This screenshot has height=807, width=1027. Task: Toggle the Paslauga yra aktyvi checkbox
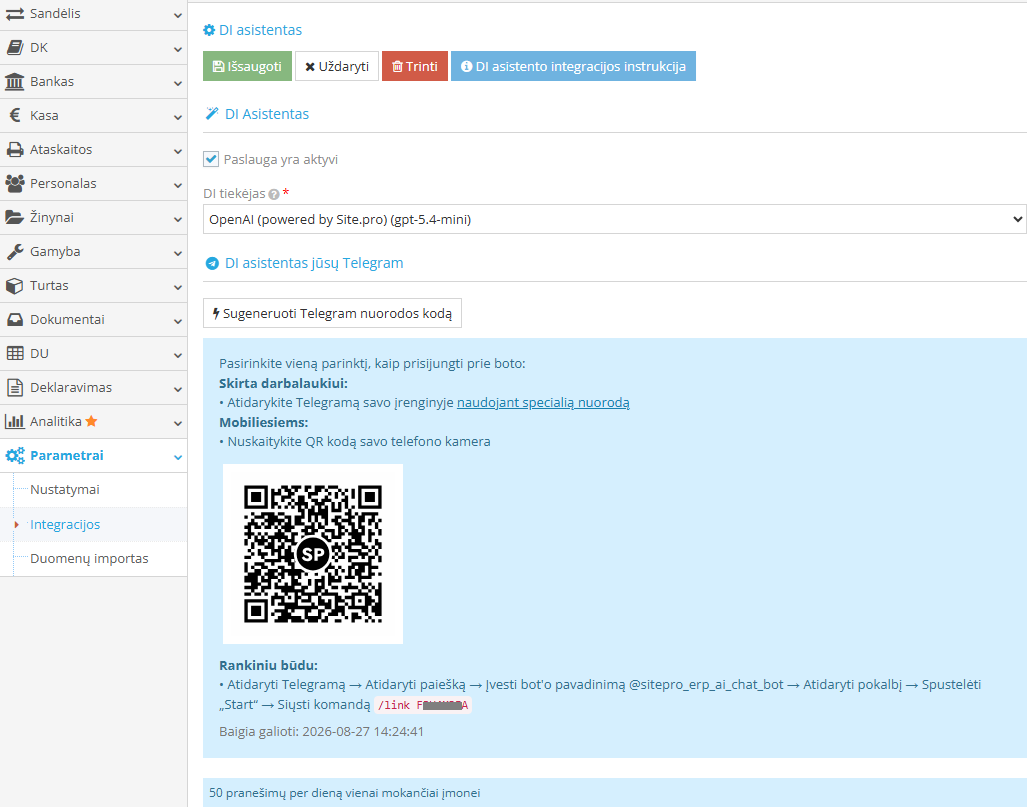(211, 159)
